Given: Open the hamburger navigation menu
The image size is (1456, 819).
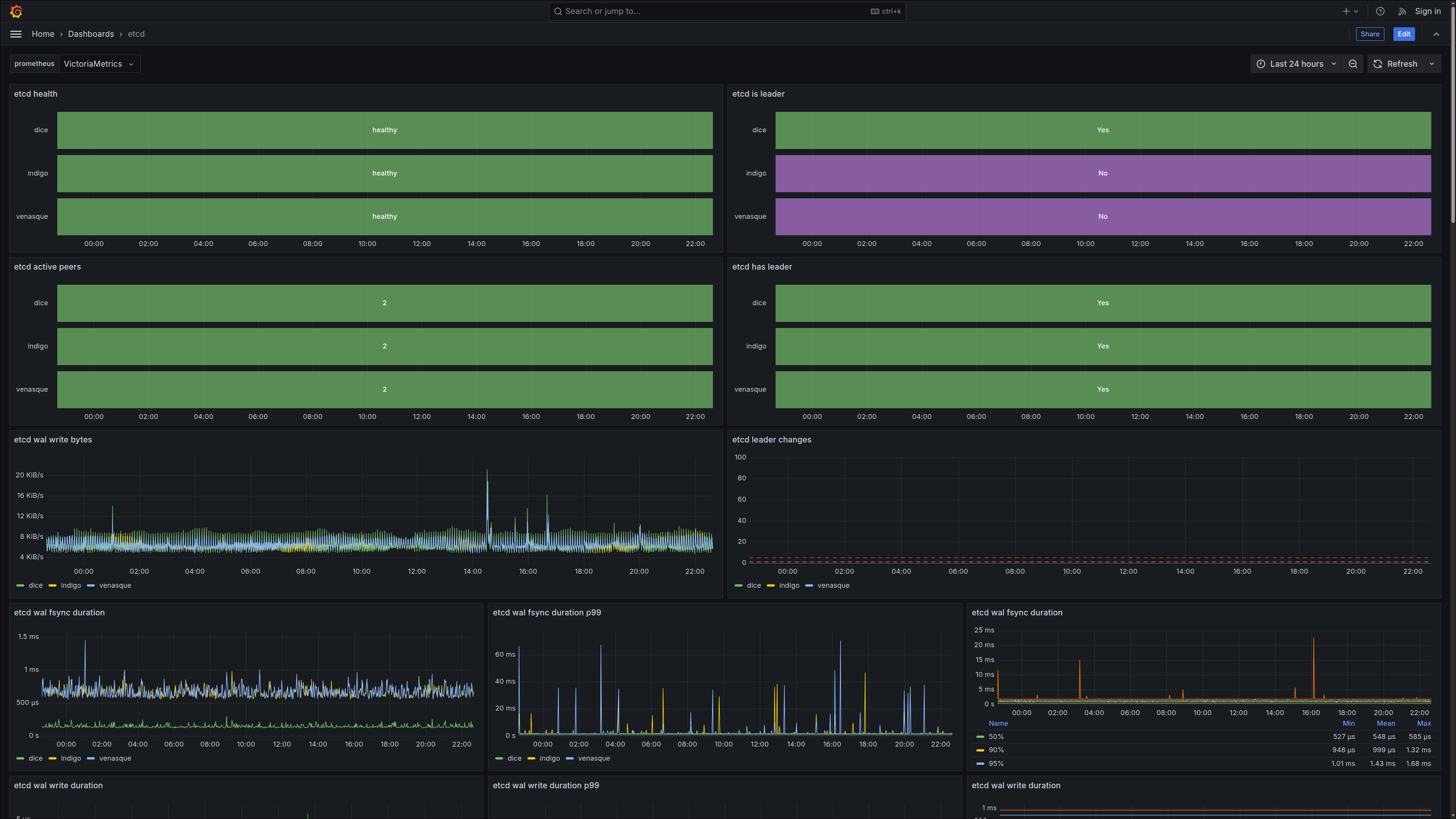Looking at the screenshot, I should pos(16,34).
